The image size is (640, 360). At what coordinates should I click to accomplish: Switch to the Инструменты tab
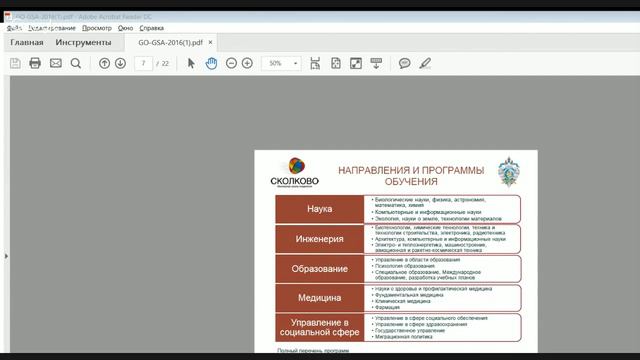[x=83, y=42]
